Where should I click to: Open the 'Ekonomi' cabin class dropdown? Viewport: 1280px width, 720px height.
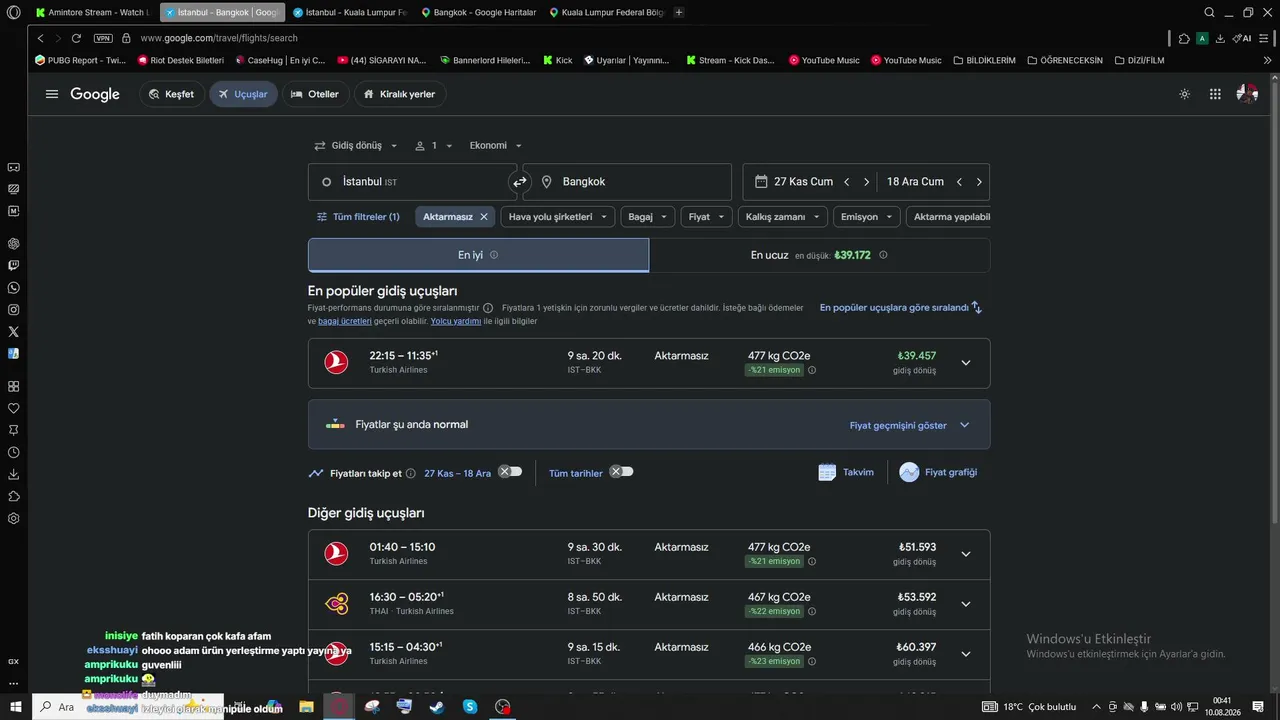pyautogui.click(x=496, y=146)
